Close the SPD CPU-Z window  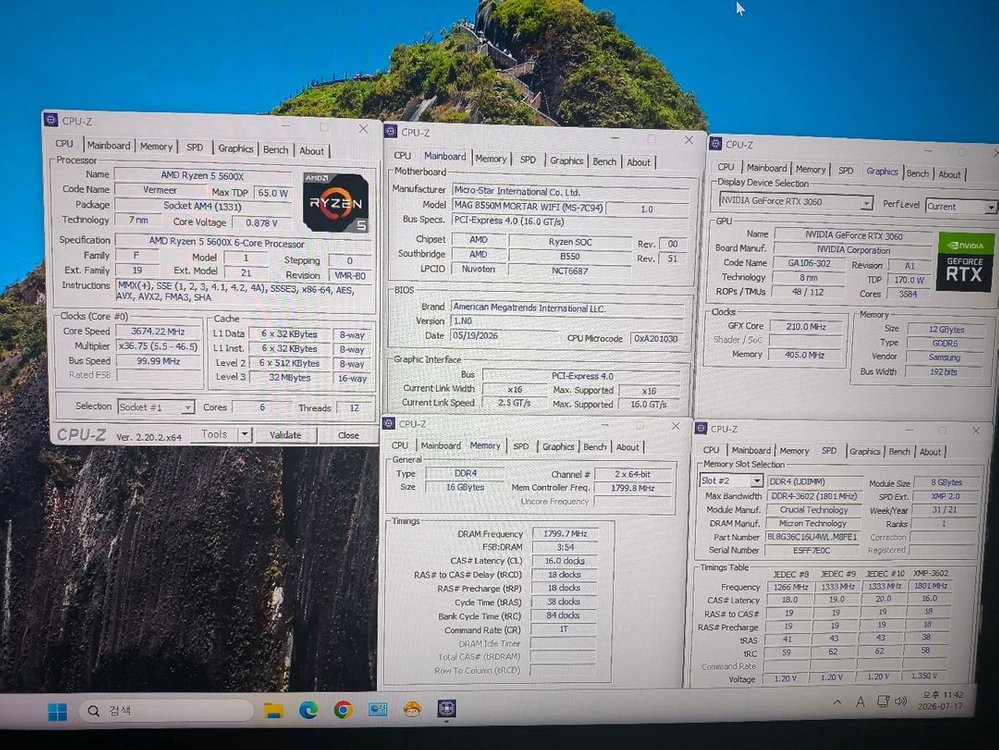[x=975, y=431]
